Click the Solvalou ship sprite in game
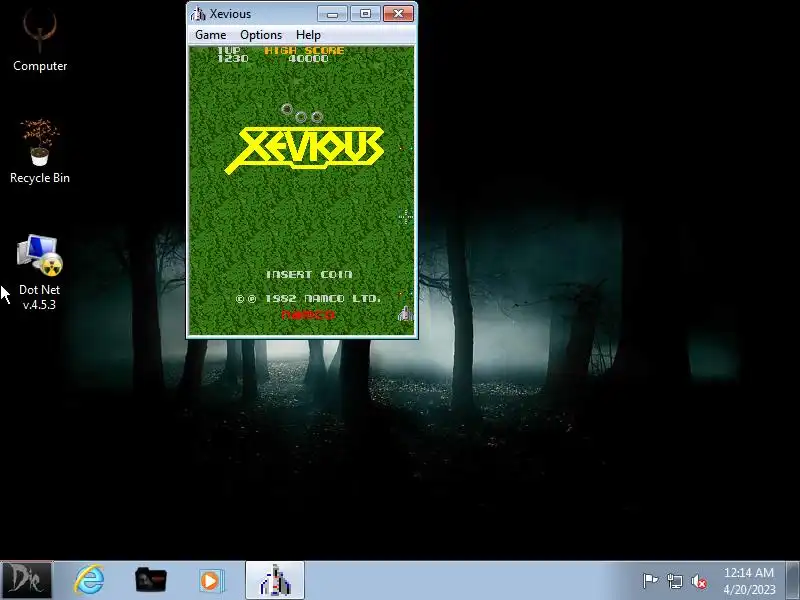 (406, 313)
